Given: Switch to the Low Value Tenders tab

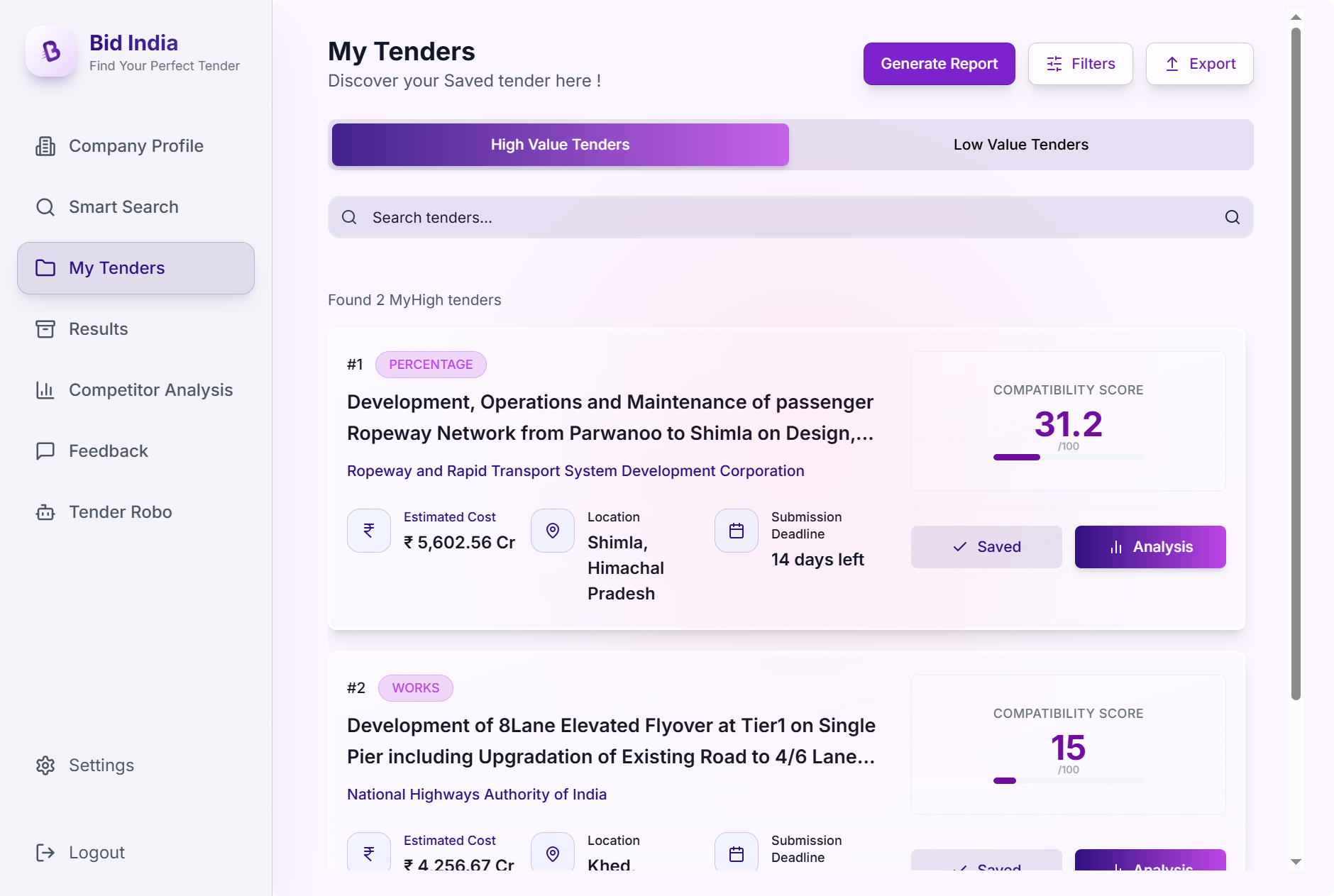Looking at the screenshot, I should tap(1020, 145).
